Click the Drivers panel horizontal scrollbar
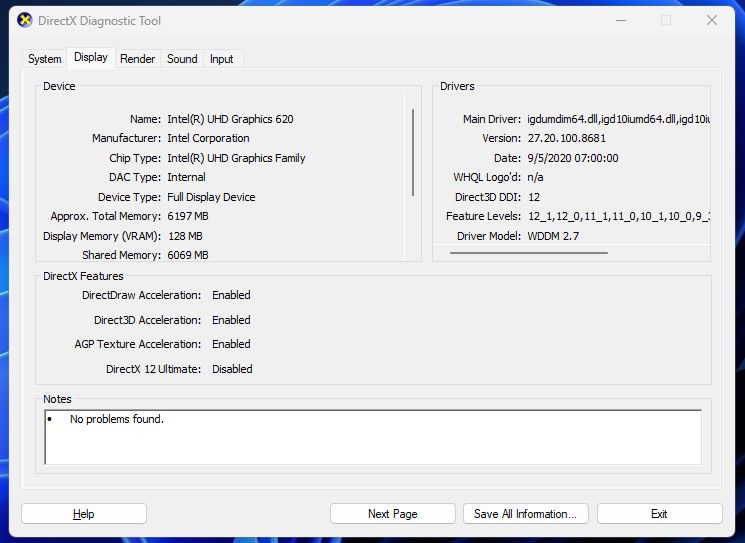Screen dimensions: 745x543 coord(529,253)
